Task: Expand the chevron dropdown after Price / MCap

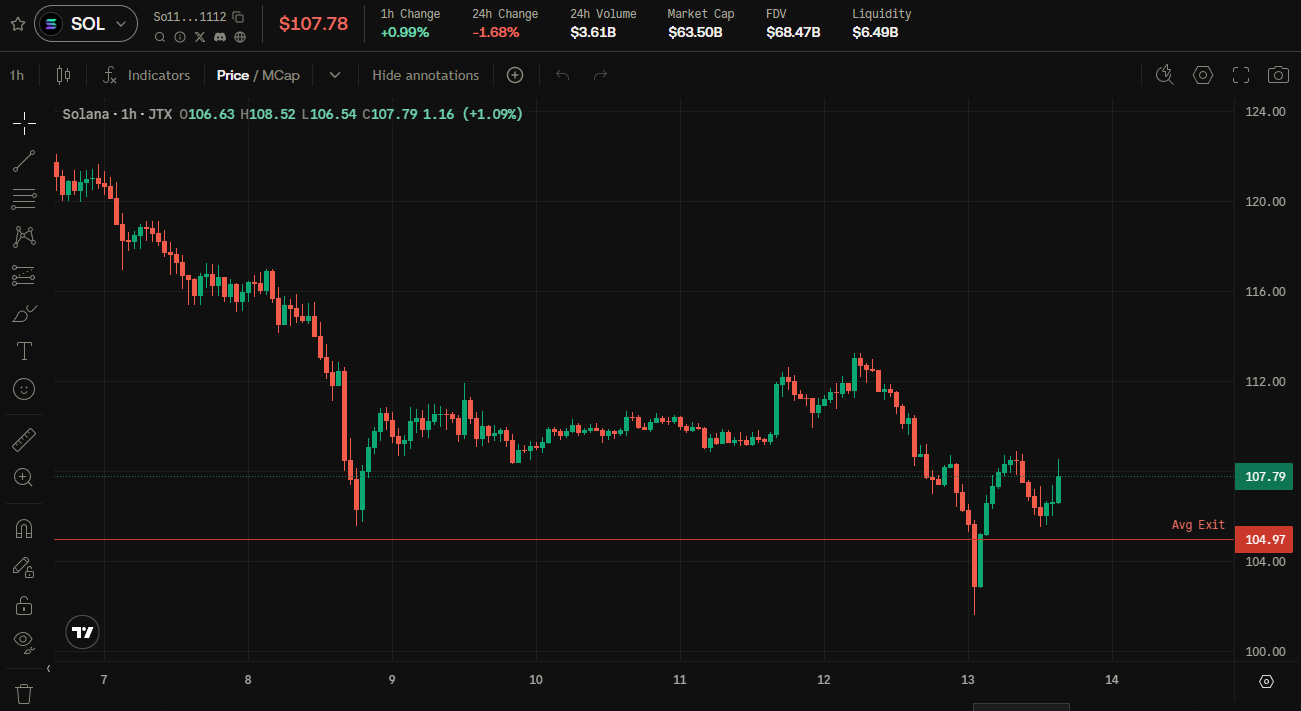Action: coord(335,75)
